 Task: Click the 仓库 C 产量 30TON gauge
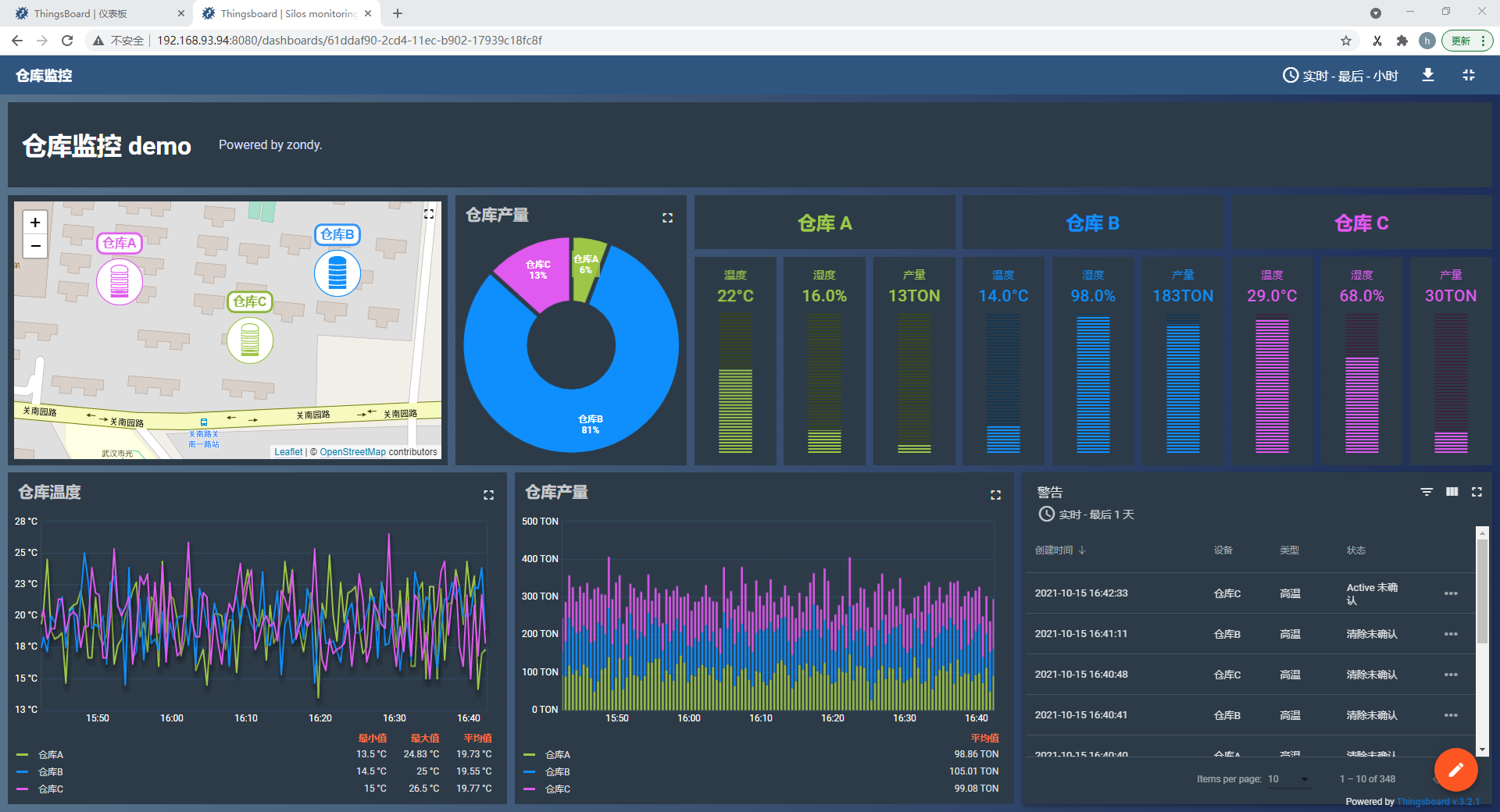[1451, 361]
